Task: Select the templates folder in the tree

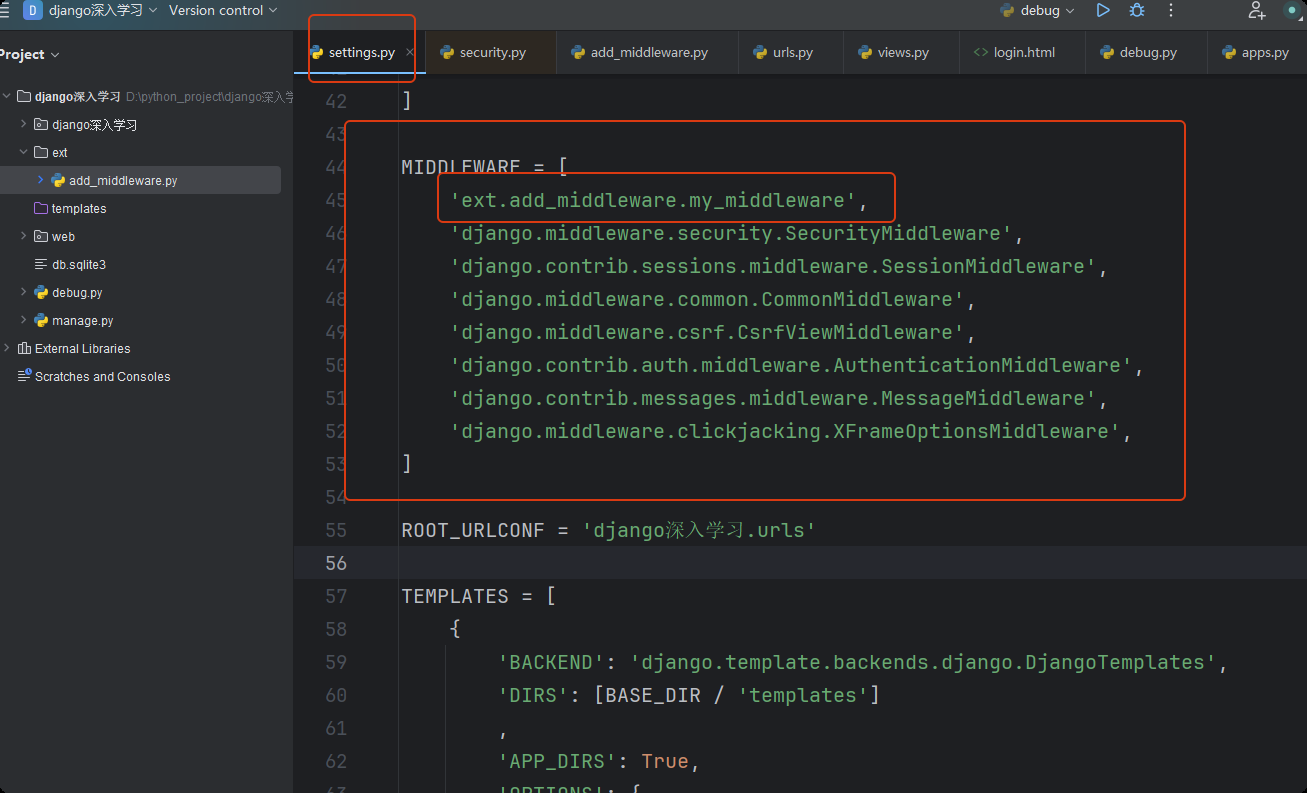Action: pos(79,209)
